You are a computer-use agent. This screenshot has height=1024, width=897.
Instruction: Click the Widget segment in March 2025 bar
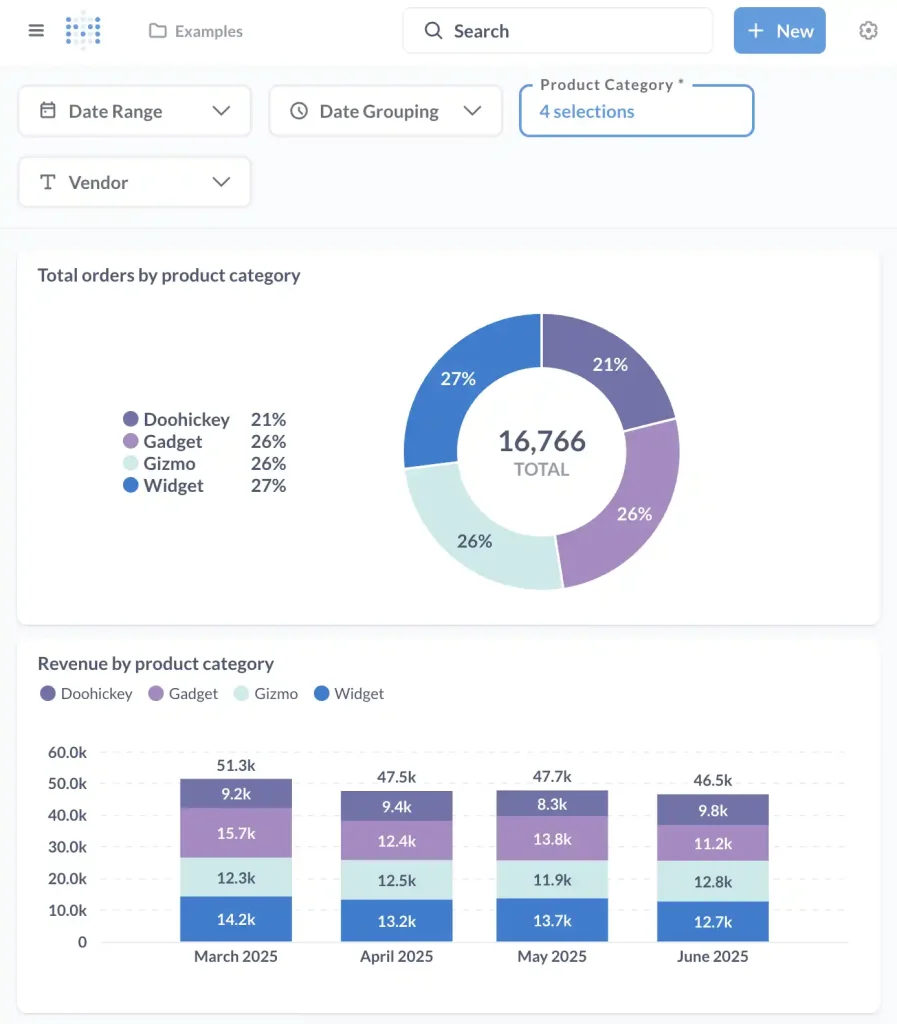[x=236, y=919]
